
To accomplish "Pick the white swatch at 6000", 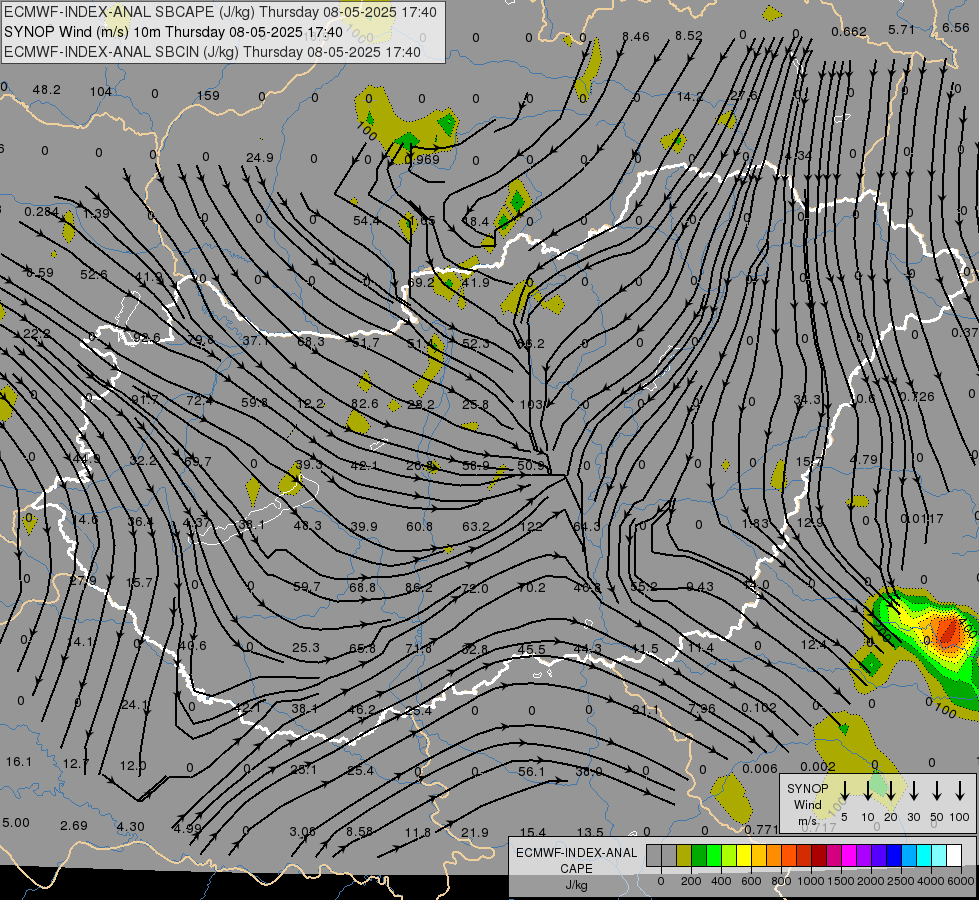I will [x=953, y=856].
